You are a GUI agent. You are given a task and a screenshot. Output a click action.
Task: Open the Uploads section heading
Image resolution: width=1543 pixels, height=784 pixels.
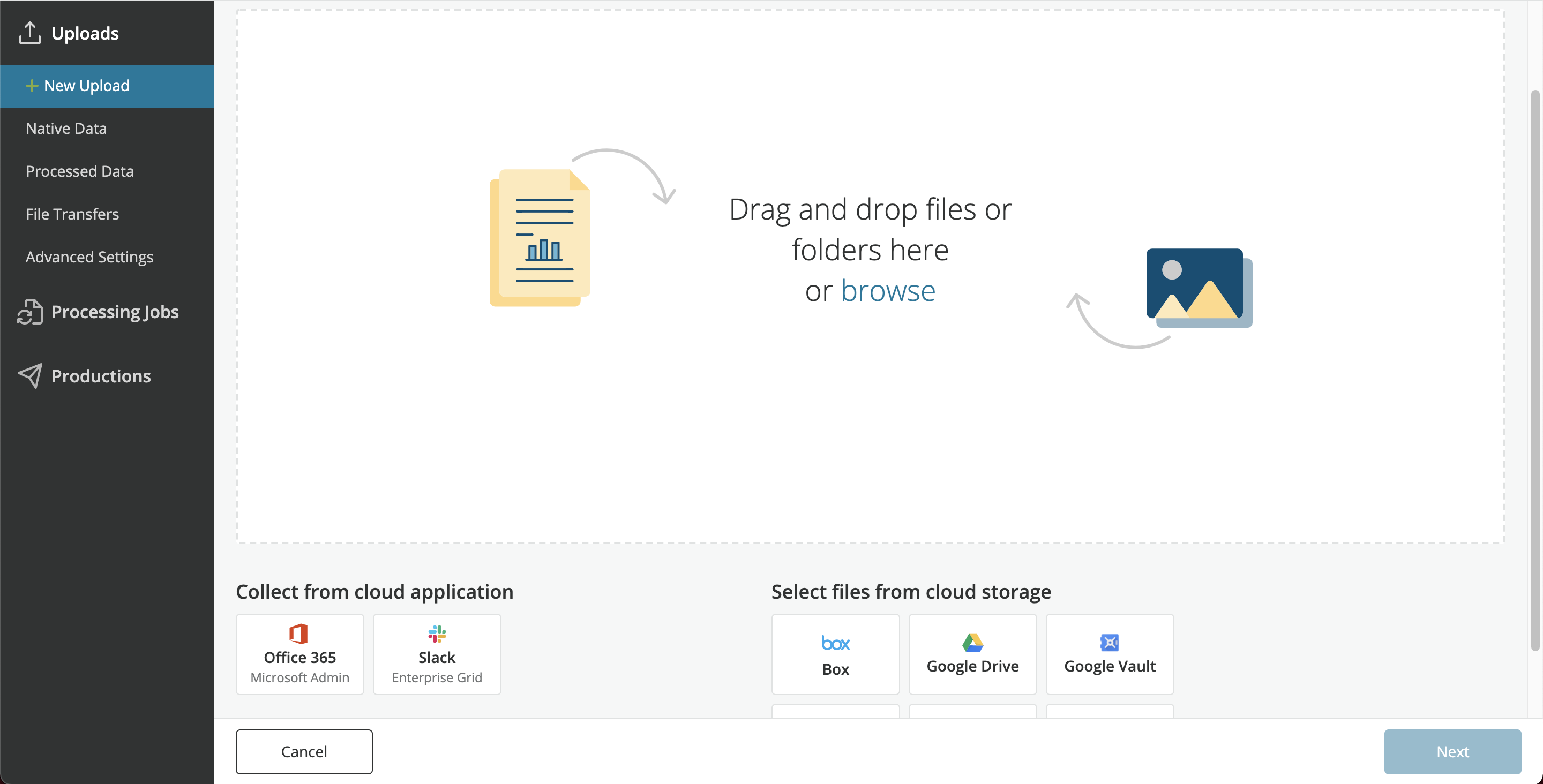pos(85,33)
